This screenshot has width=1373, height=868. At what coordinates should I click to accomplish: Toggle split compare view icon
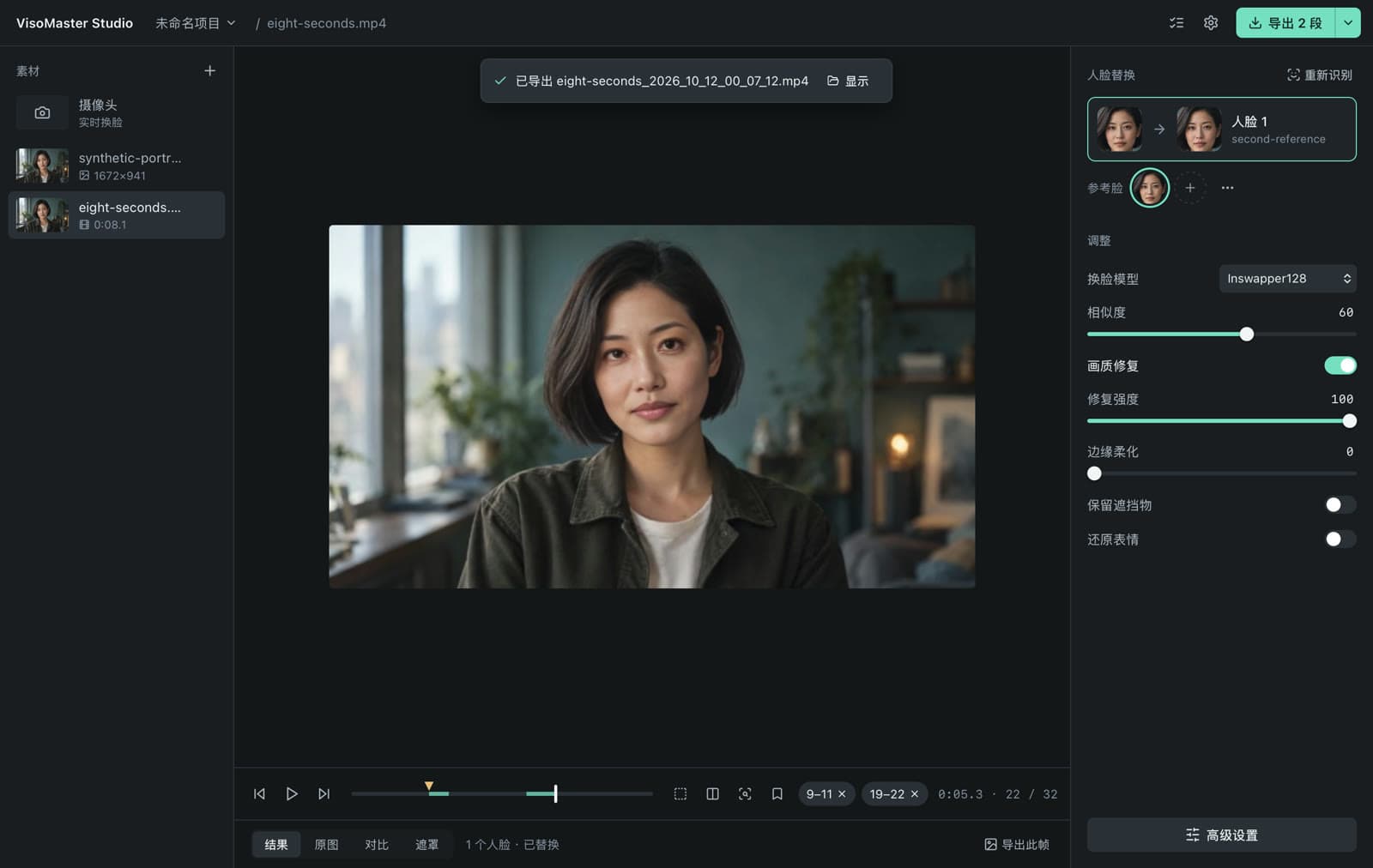point(712,794)
